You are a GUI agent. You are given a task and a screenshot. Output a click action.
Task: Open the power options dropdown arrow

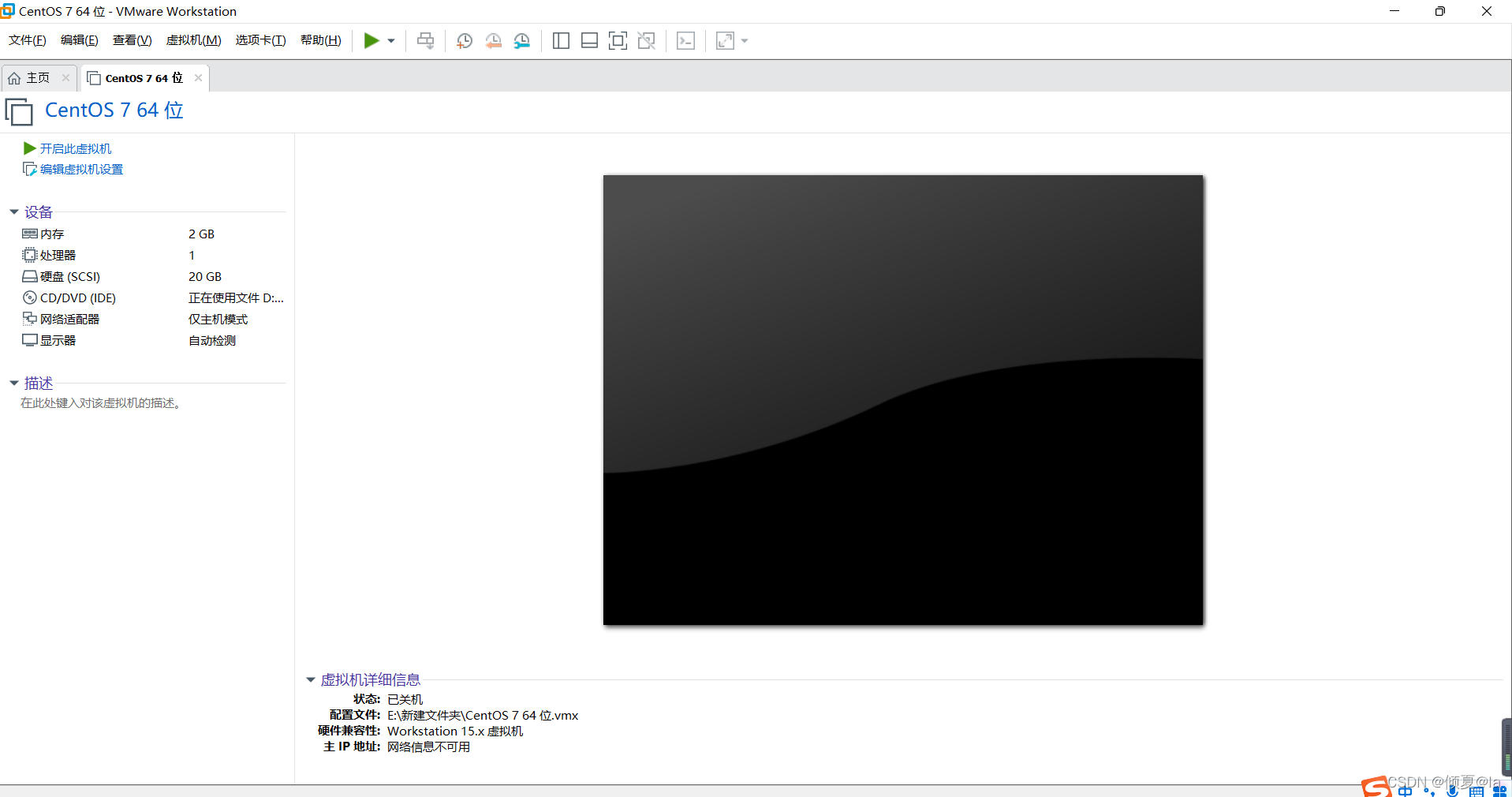[x=391, y=41]
